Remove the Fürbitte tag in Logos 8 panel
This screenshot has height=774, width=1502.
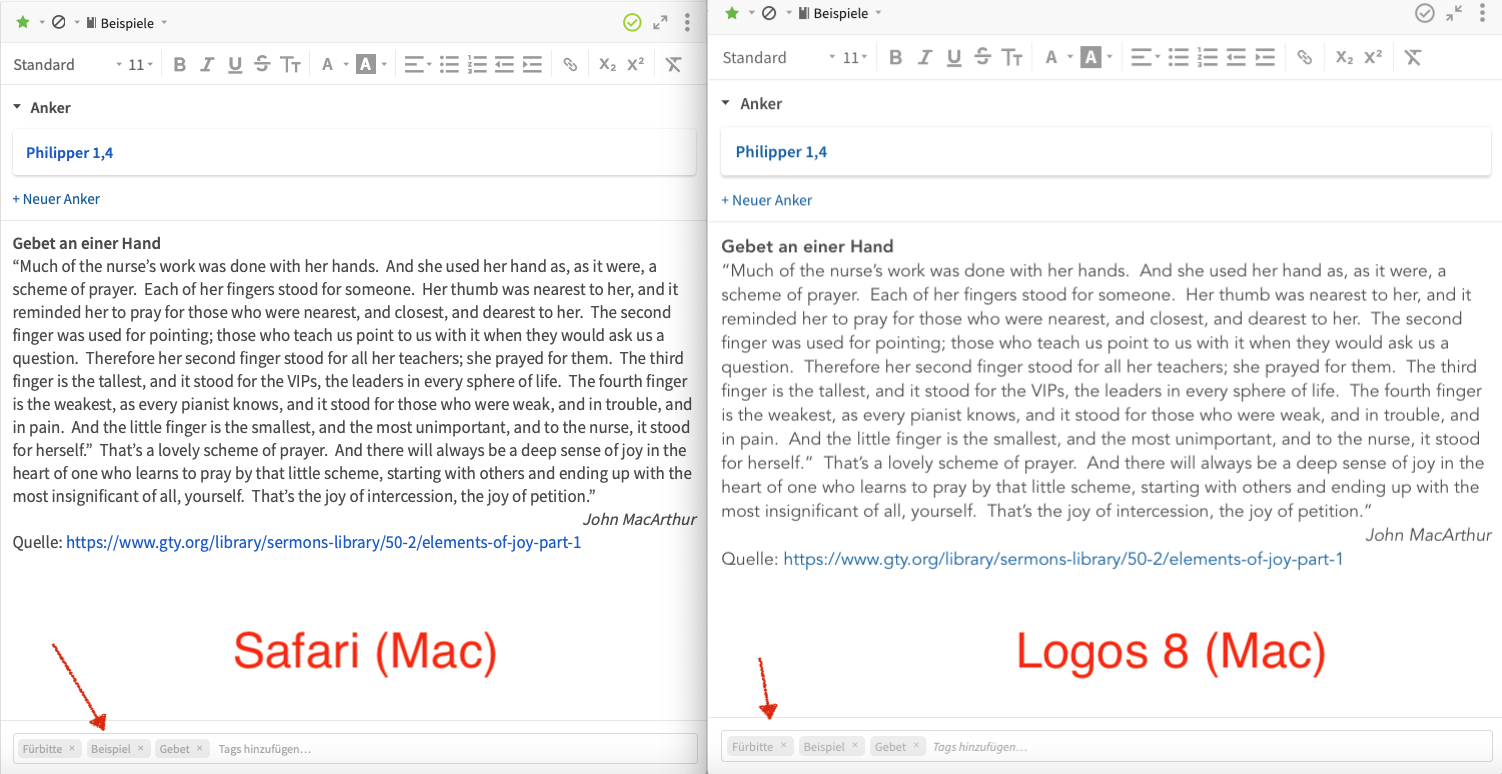(x=784, y=746)
